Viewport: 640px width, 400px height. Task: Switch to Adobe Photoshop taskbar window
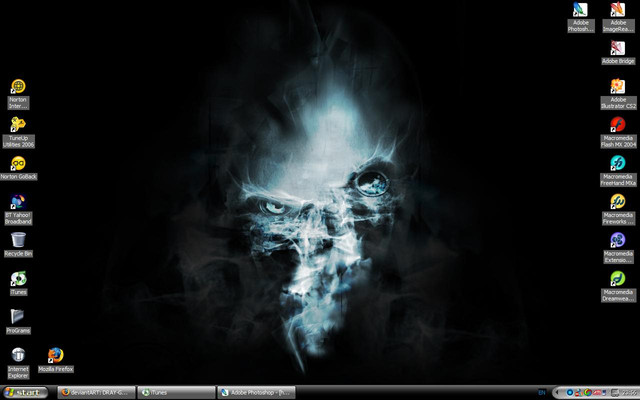[256, 393]
